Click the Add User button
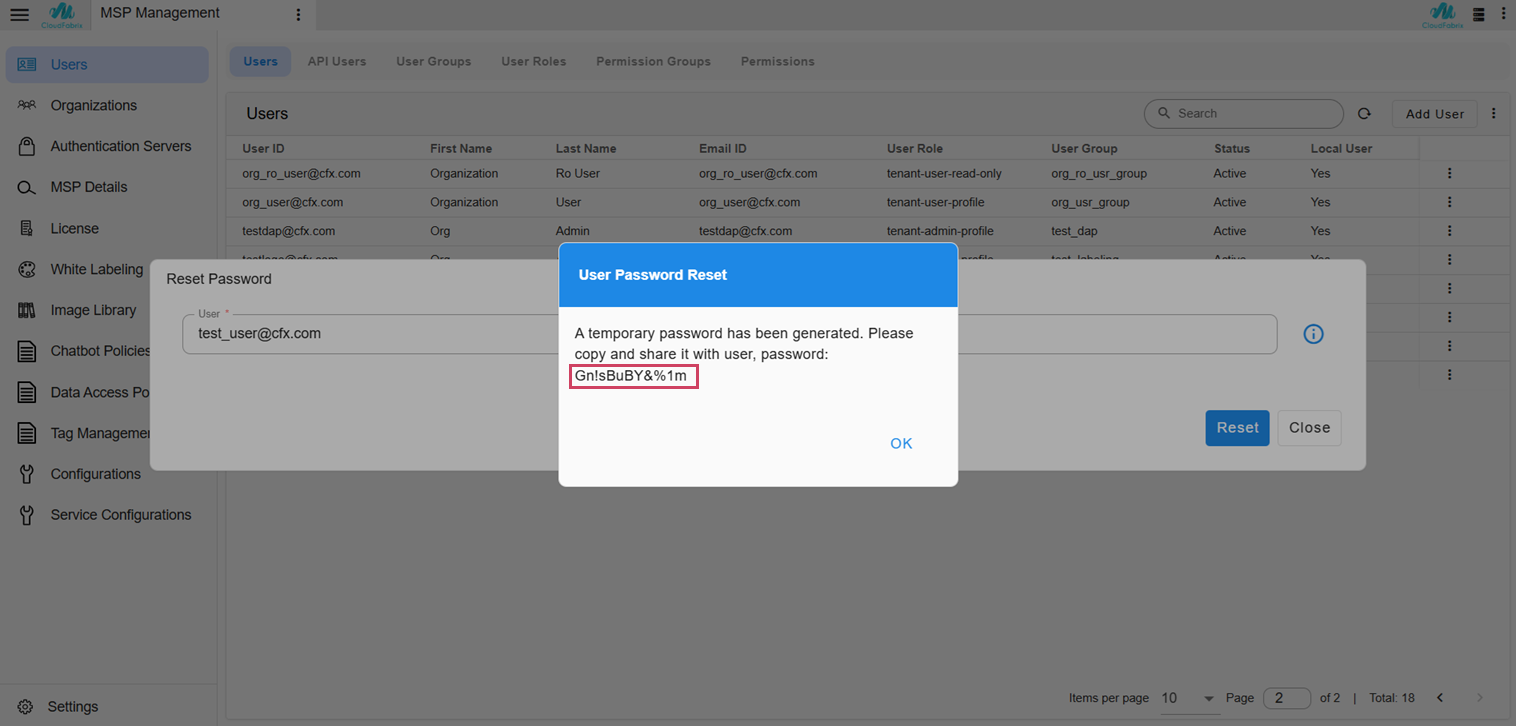The height and width of the screenshot is (726, 1516). point(1434,114)
